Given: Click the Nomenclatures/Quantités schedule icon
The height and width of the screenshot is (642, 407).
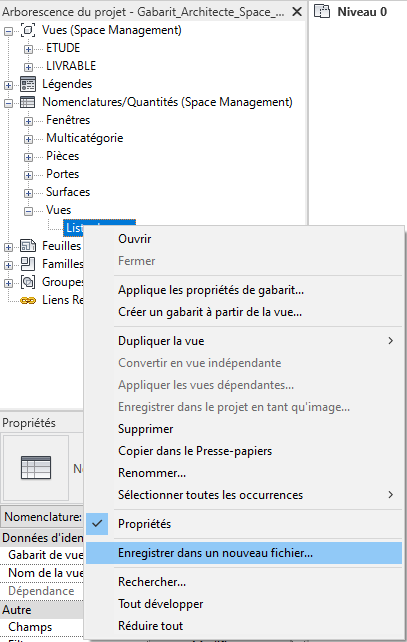Looking at the screenshot, I should 27,102.
